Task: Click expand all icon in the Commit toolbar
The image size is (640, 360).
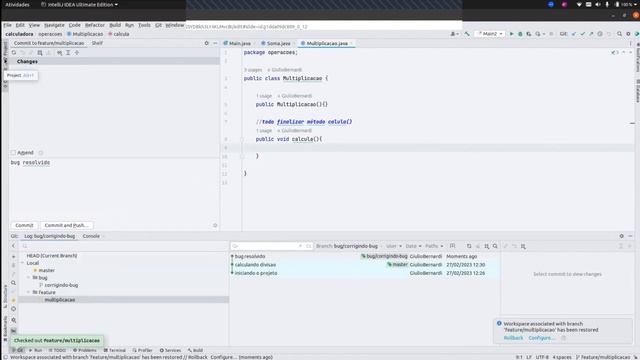Action: coord(68,53)
